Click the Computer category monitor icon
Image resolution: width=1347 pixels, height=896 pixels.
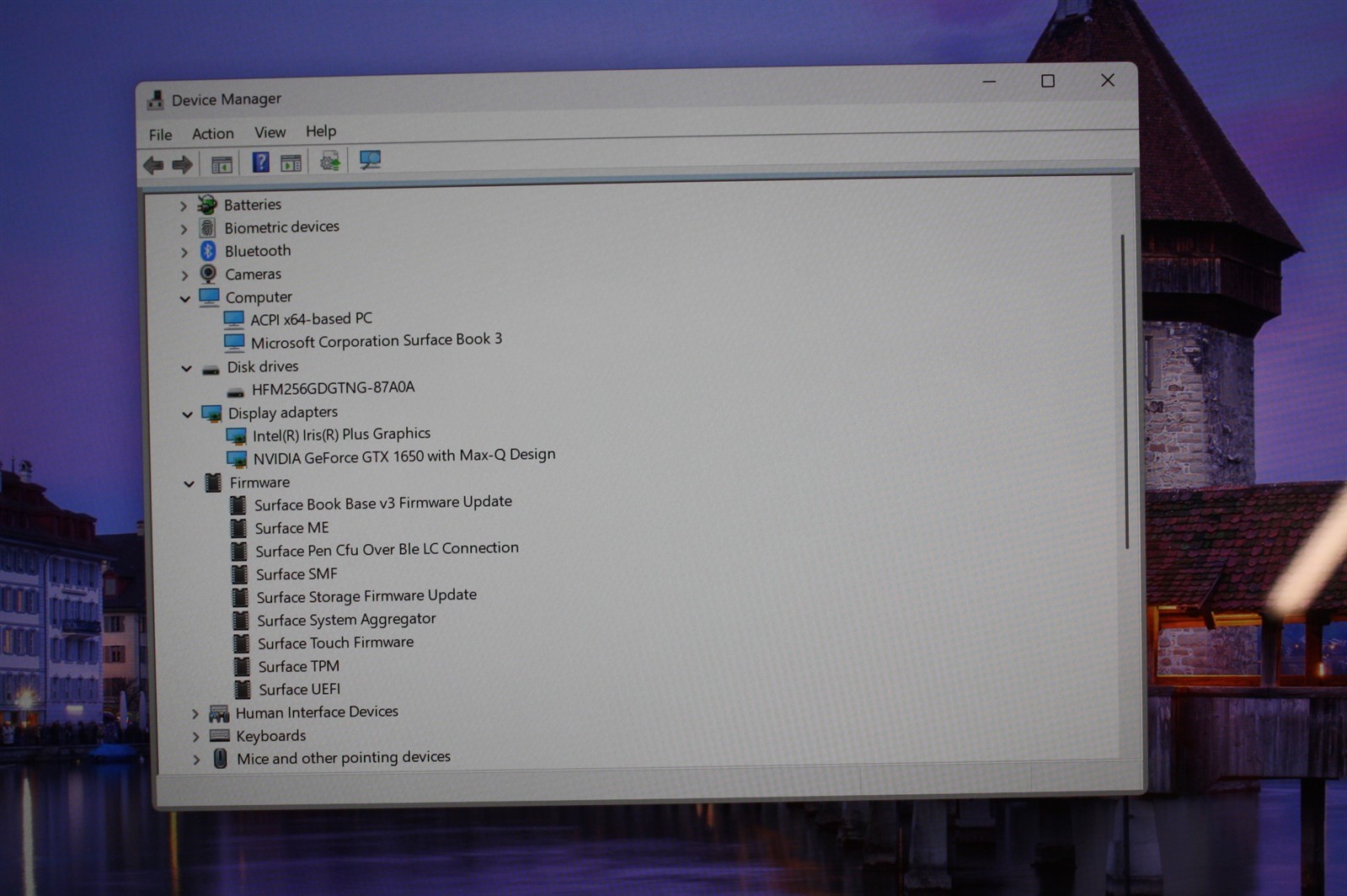click(209, 296)
